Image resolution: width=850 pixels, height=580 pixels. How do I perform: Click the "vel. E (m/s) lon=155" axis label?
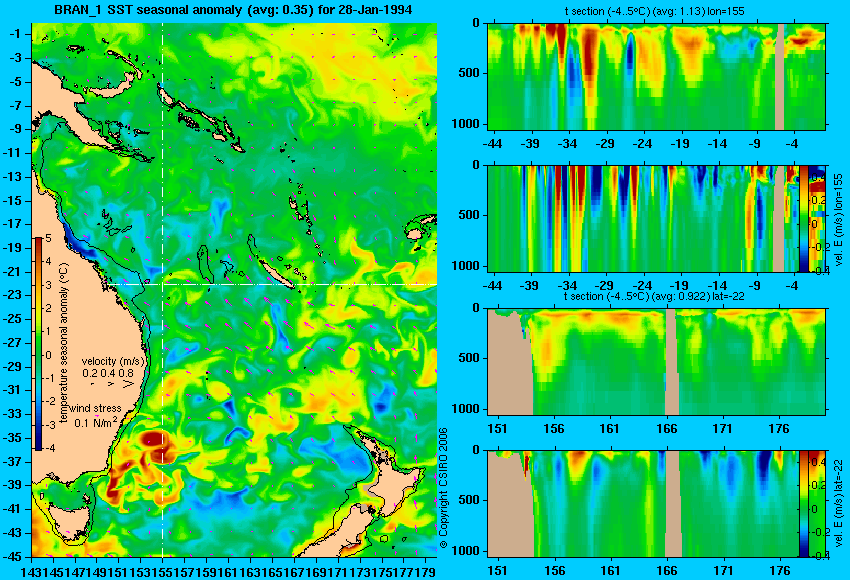839,220
